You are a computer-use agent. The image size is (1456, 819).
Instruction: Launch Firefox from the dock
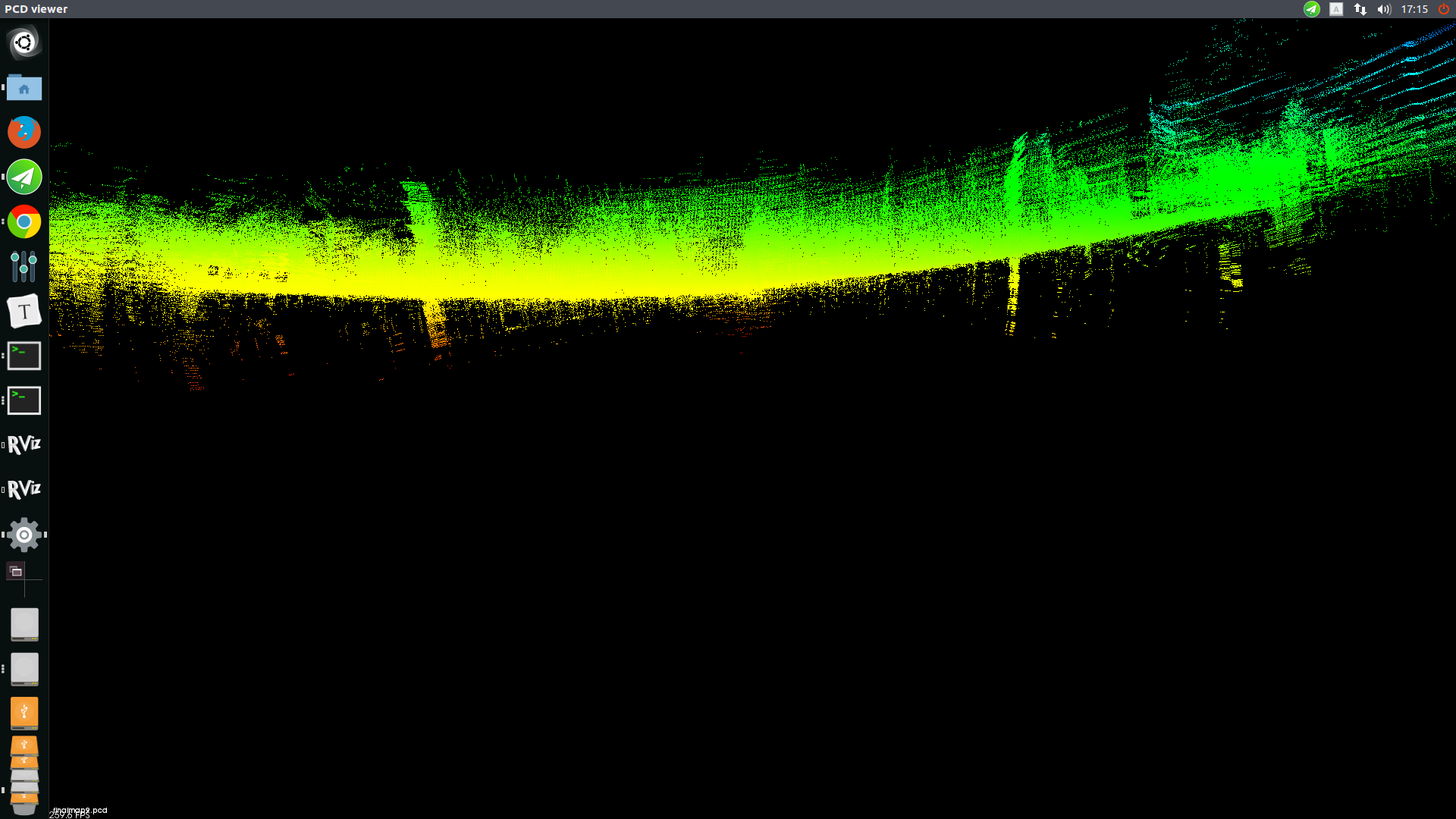click(x=24, y=132)
